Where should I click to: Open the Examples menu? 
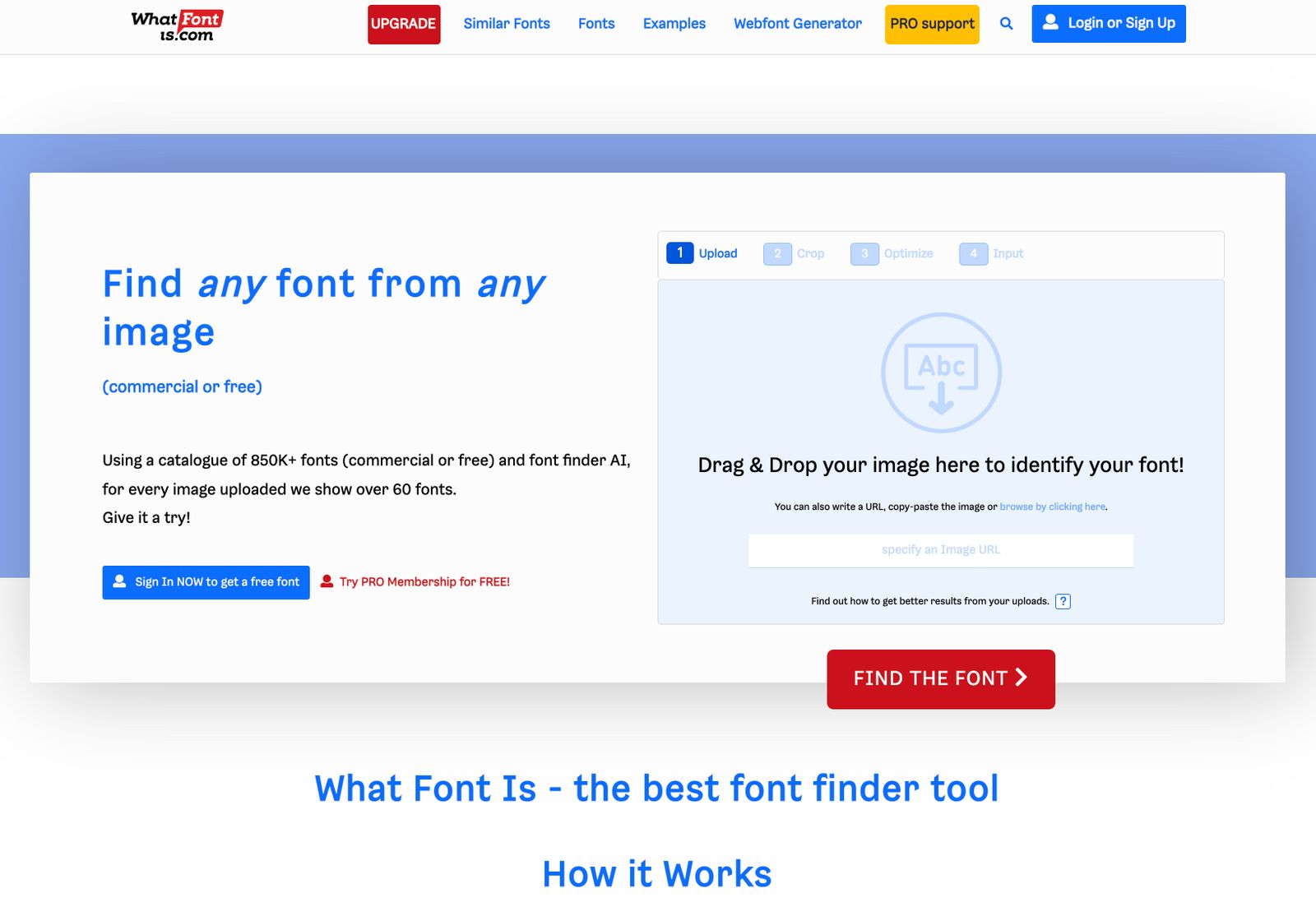[674, 23]
